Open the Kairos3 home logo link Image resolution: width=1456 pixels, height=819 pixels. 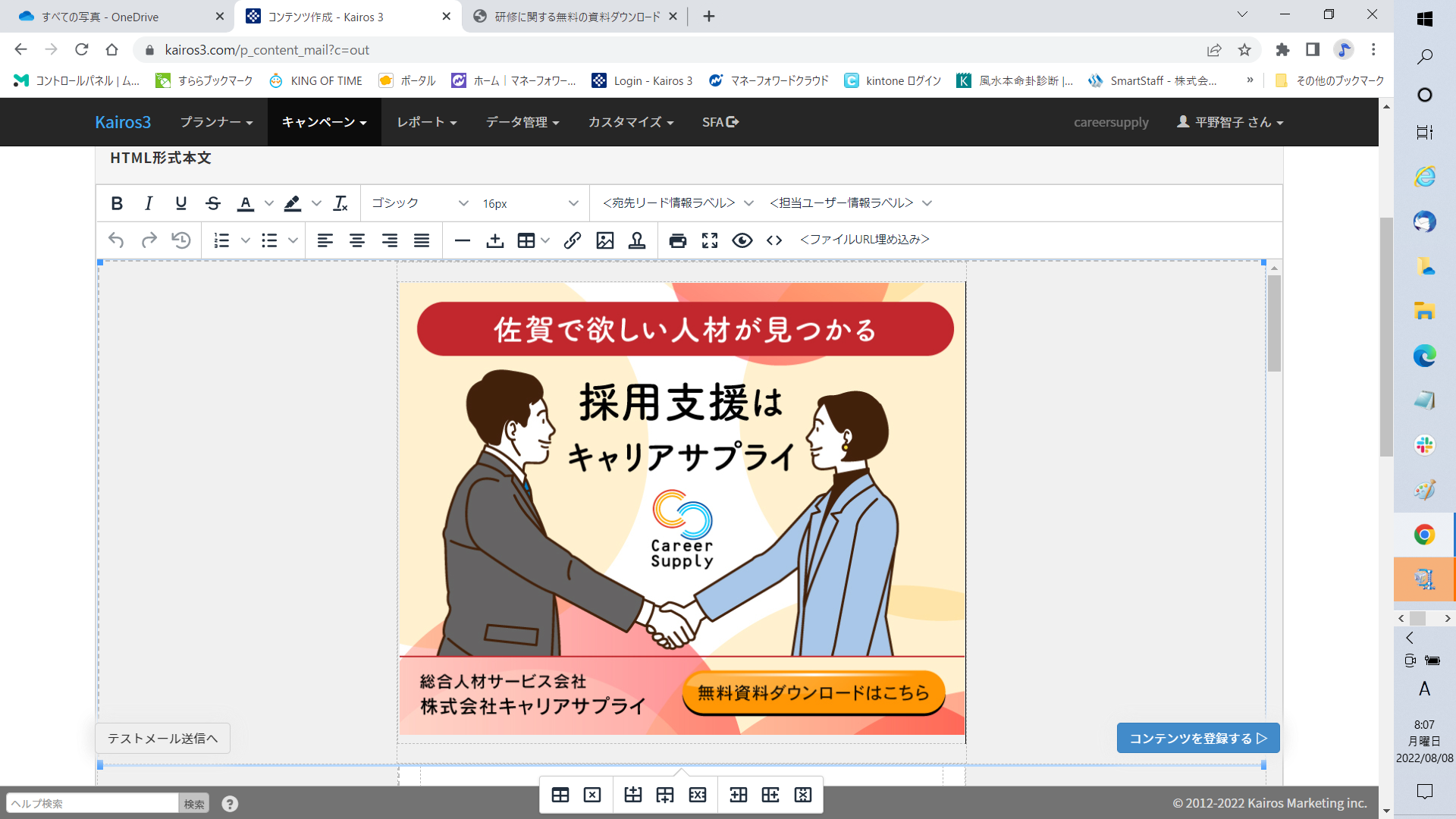[x=123, y=122]
